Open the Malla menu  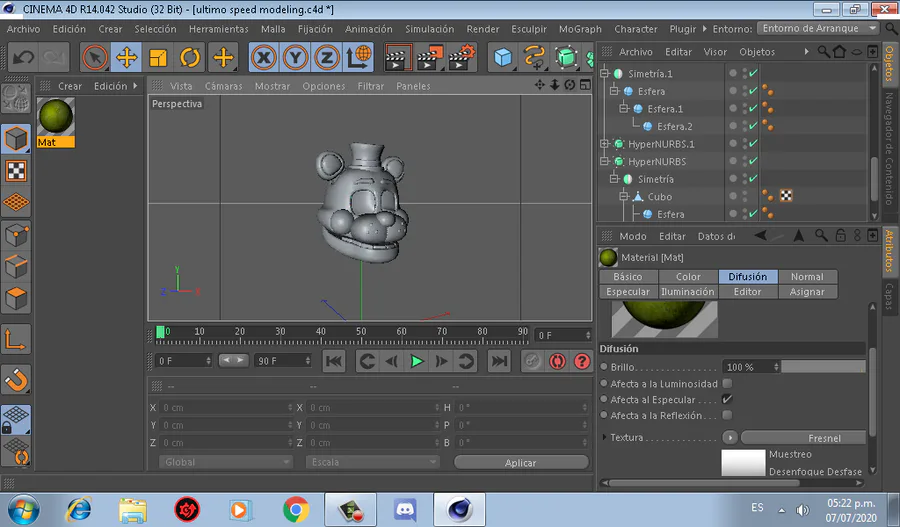[273, 29]
